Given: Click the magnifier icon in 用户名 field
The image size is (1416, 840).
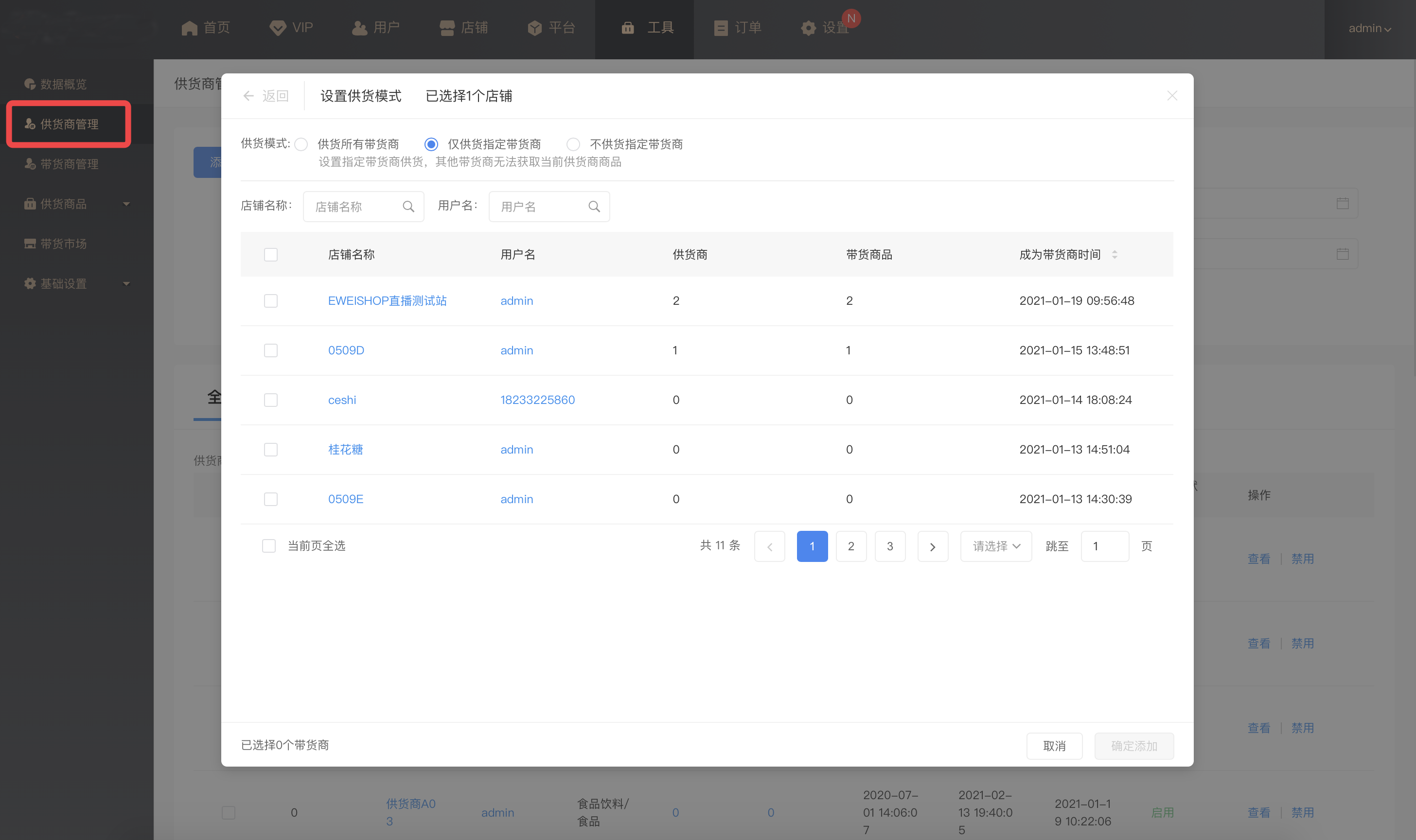Looking at the screenshot, I should tap(594, 207).
